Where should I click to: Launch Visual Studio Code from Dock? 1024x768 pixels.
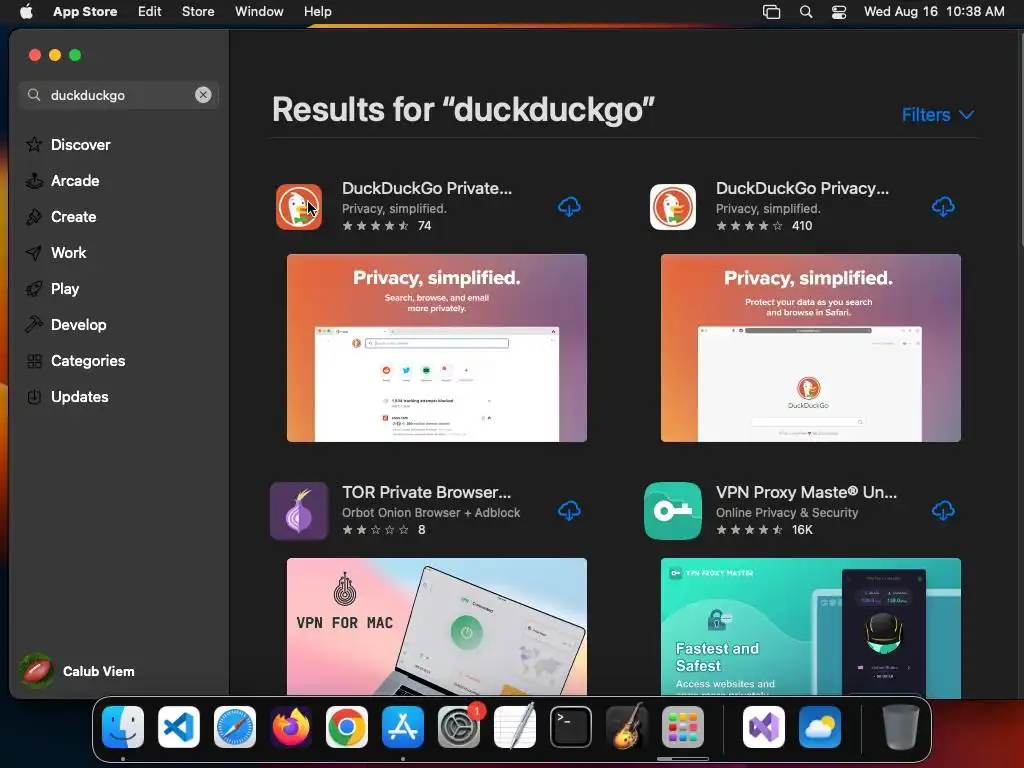coord(179,727)
